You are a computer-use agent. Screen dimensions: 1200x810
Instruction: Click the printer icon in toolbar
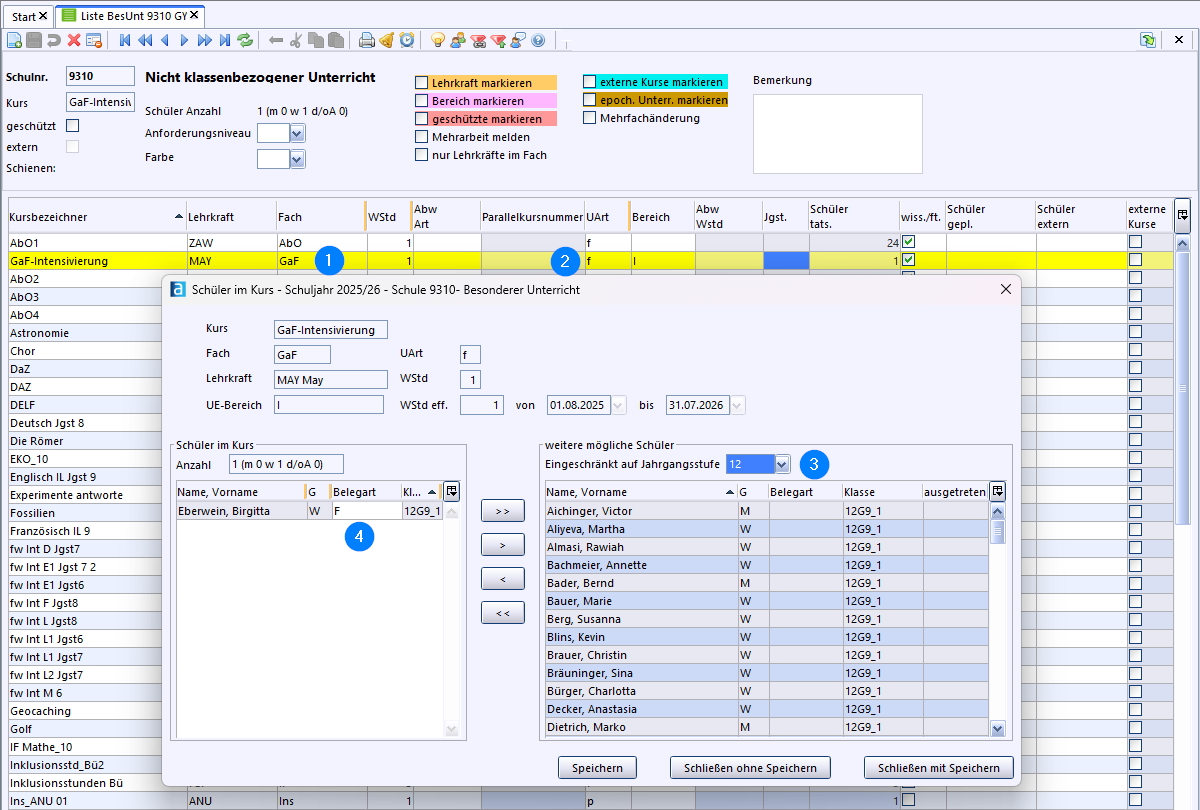coord(367,40)
